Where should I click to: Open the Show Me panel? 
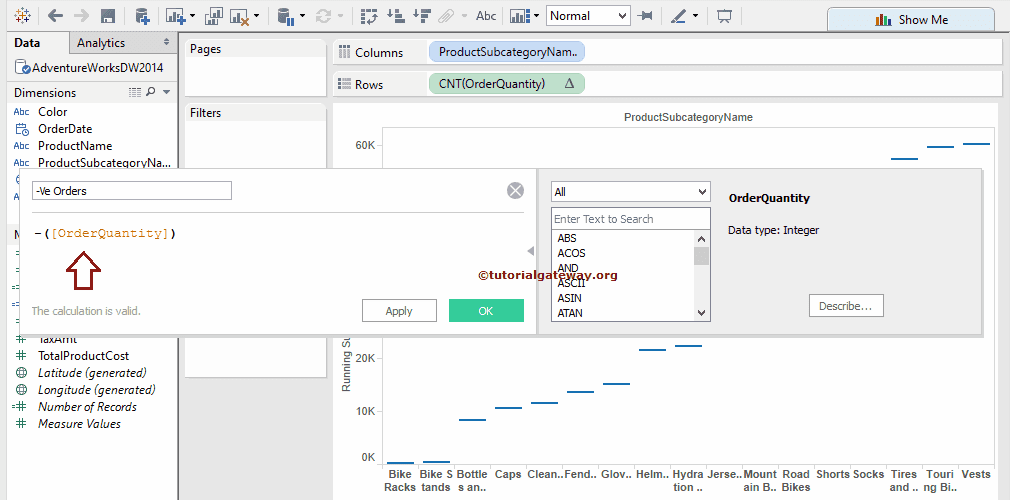pos(910,19)
